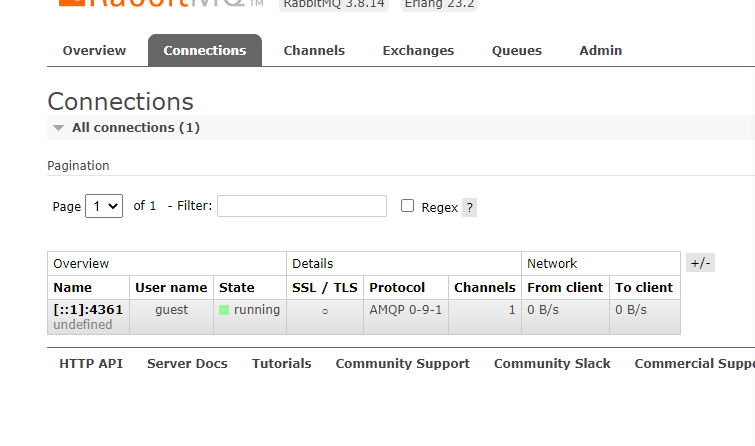755x446 pixels.
Task: Focus the Filter text field
Action: point(301,206)
